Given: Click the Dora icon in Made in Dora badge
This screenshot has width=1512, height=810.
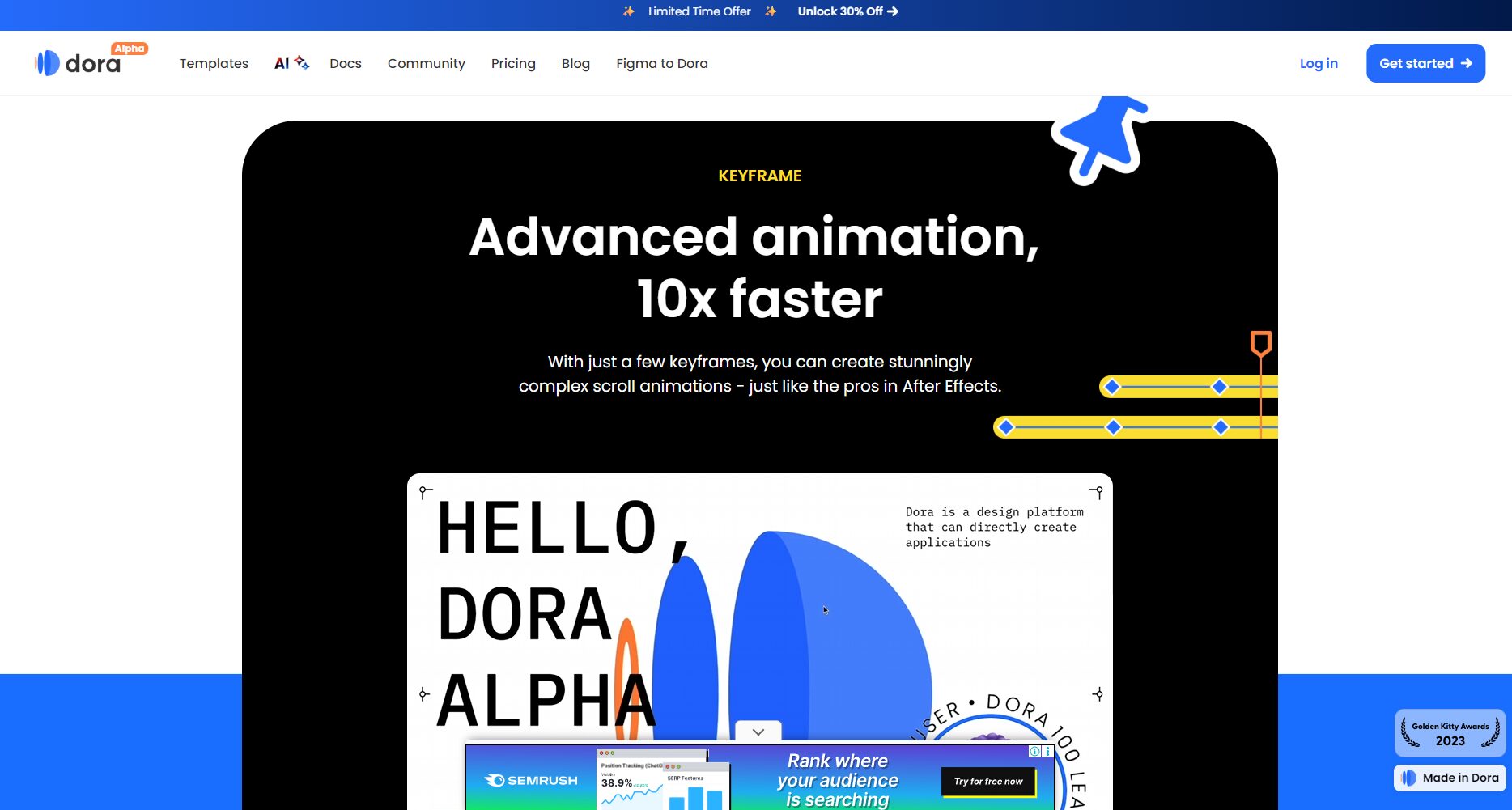Looking at the screenshot, I should (x=1409, y=778).
